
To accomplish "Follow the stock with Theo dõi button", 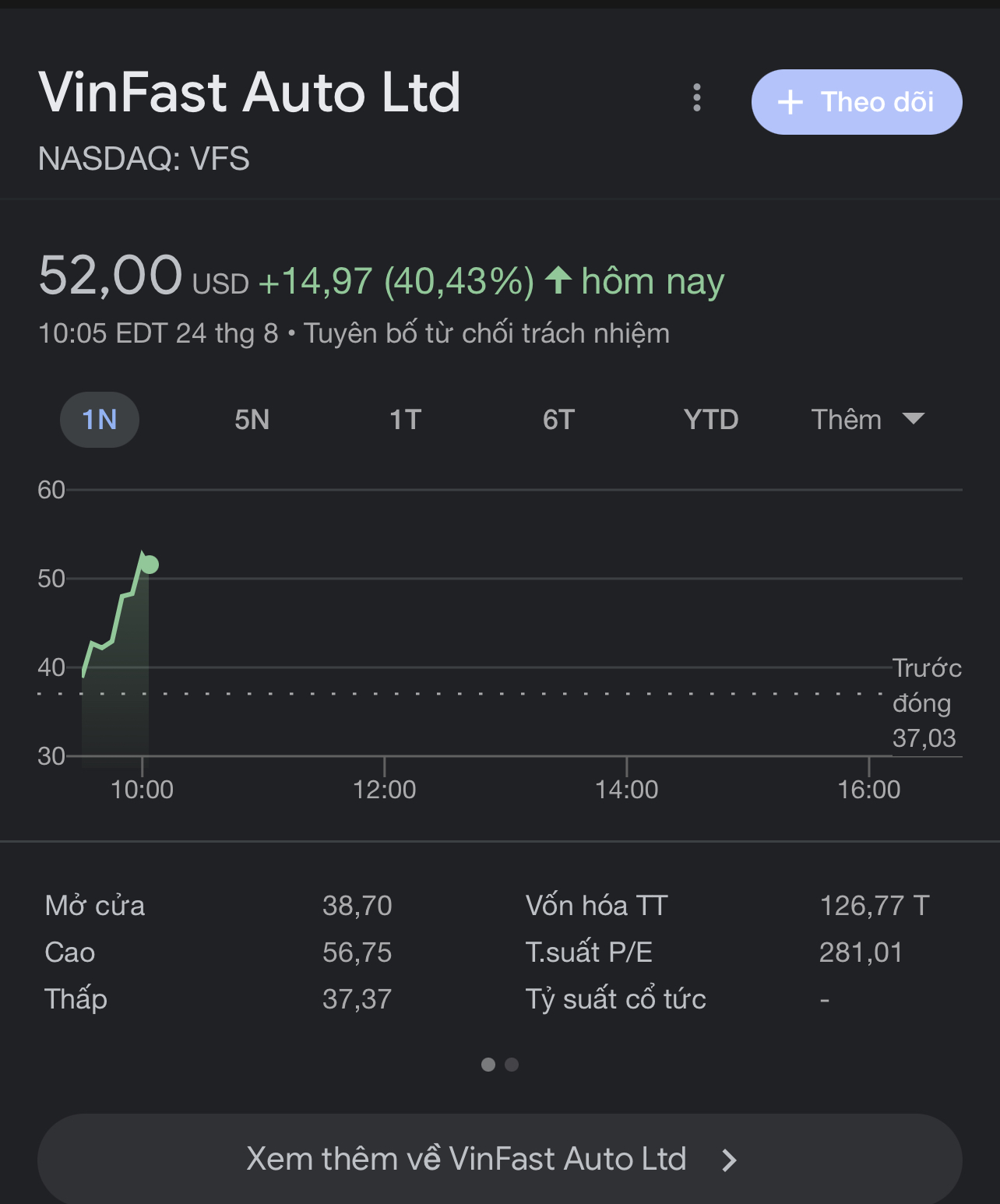I will click(x=857, y=102).
